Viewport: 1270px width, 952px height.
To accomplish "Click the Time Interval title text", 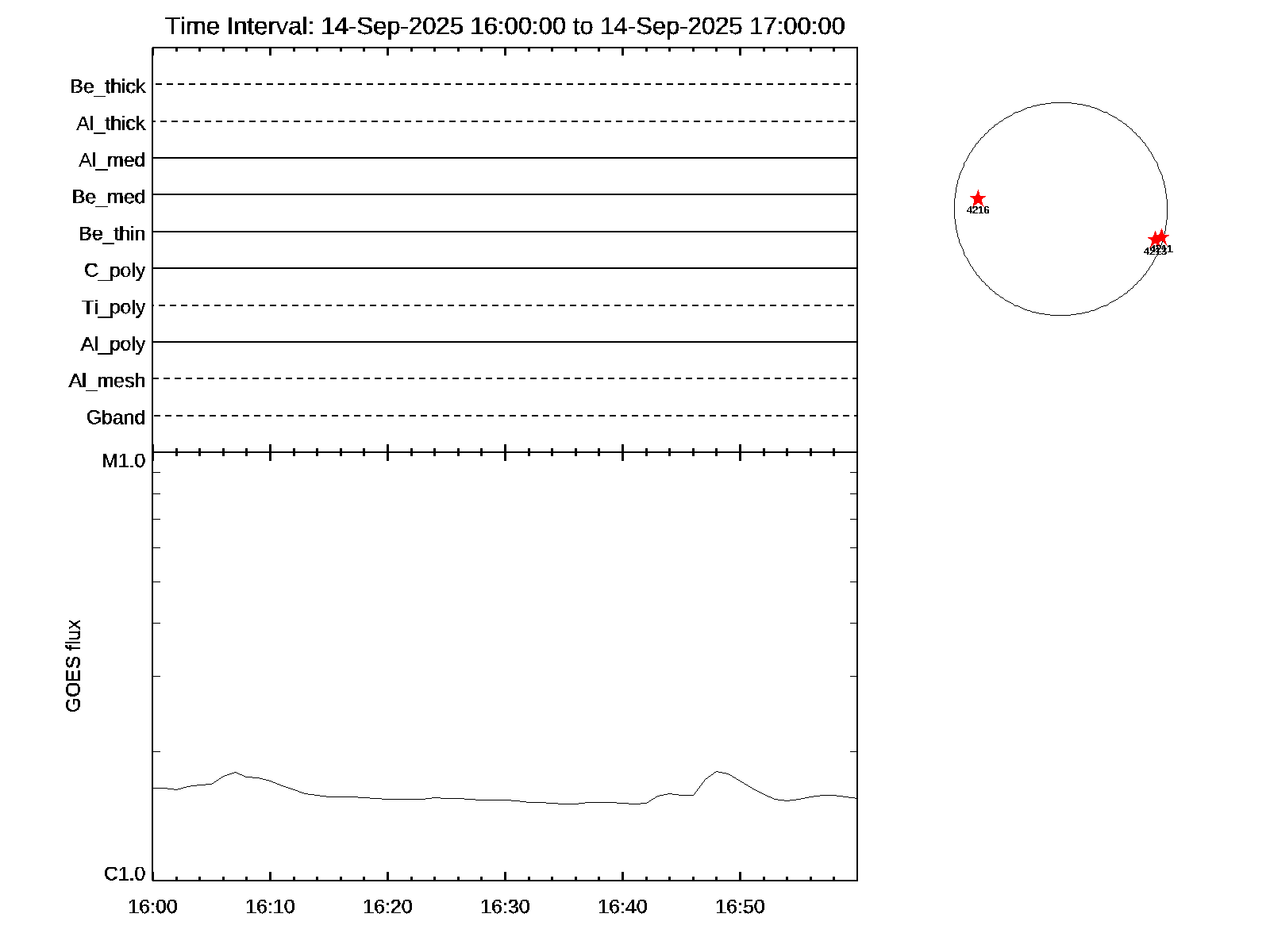I will coord(505,26).
